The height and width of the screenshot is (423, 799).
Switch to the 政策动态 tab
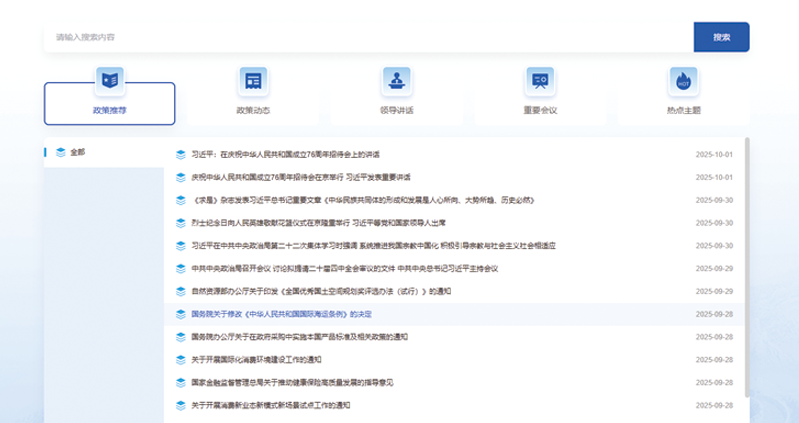(x=253, y=109)
